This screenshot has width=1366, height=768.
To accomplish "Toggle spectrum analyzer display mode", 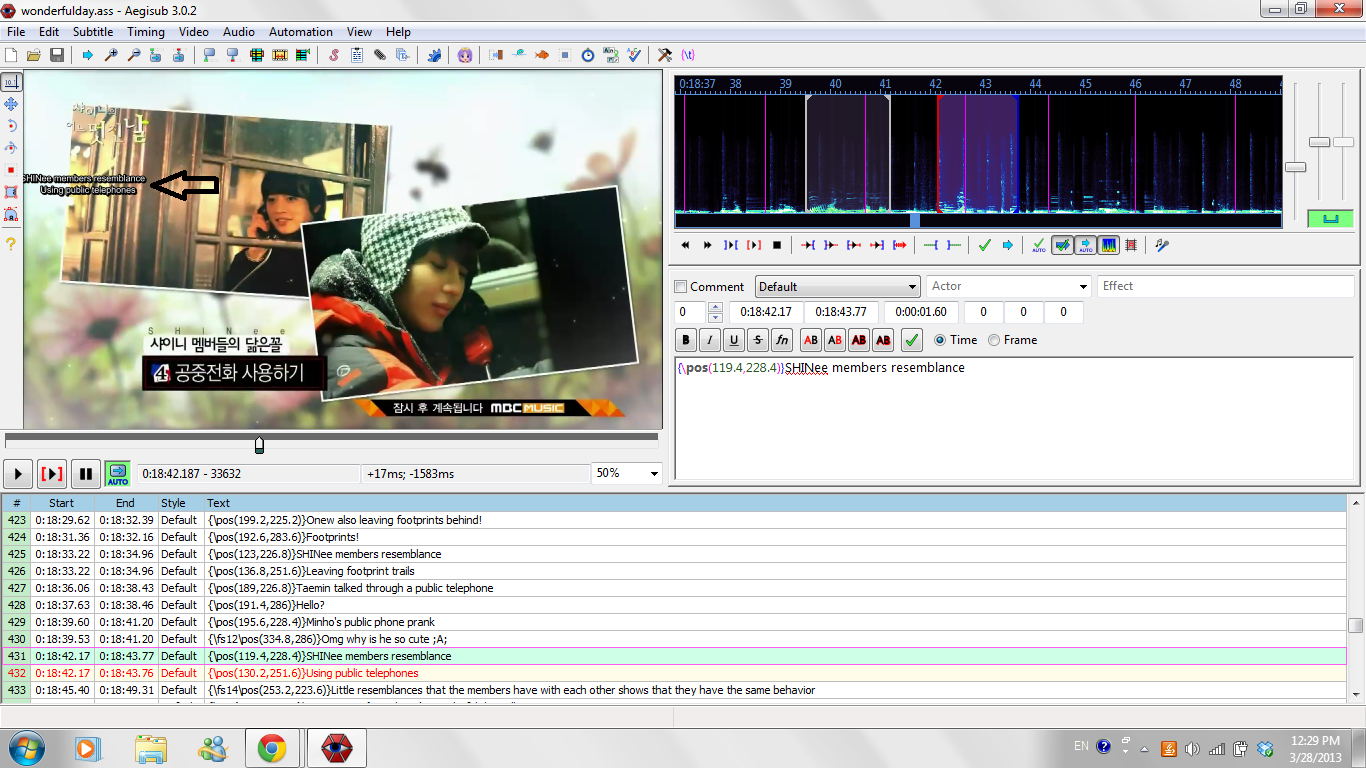I will [x=1108, y=245].
